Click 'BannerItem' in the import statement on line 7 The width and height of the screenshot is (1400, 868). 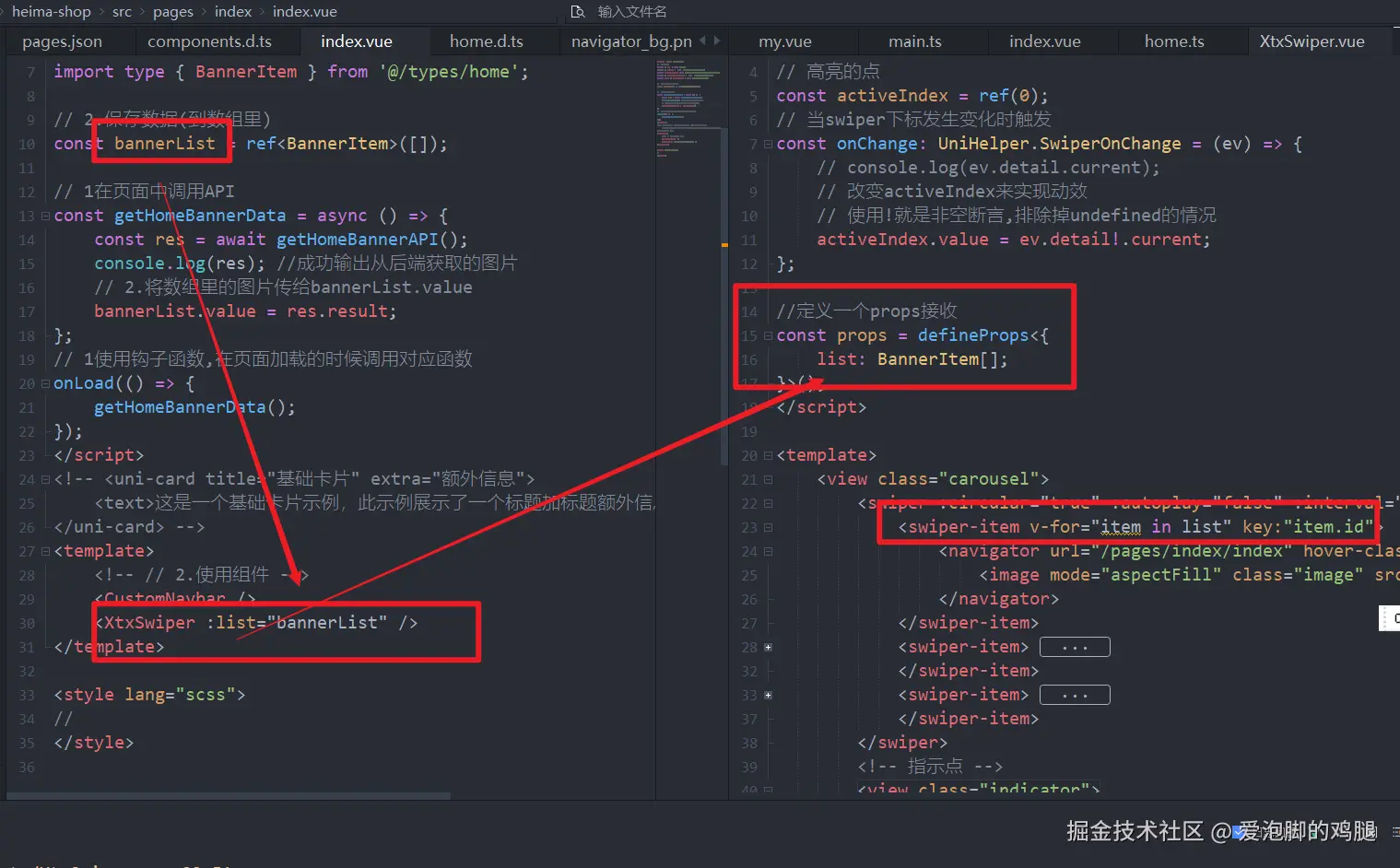246,72
